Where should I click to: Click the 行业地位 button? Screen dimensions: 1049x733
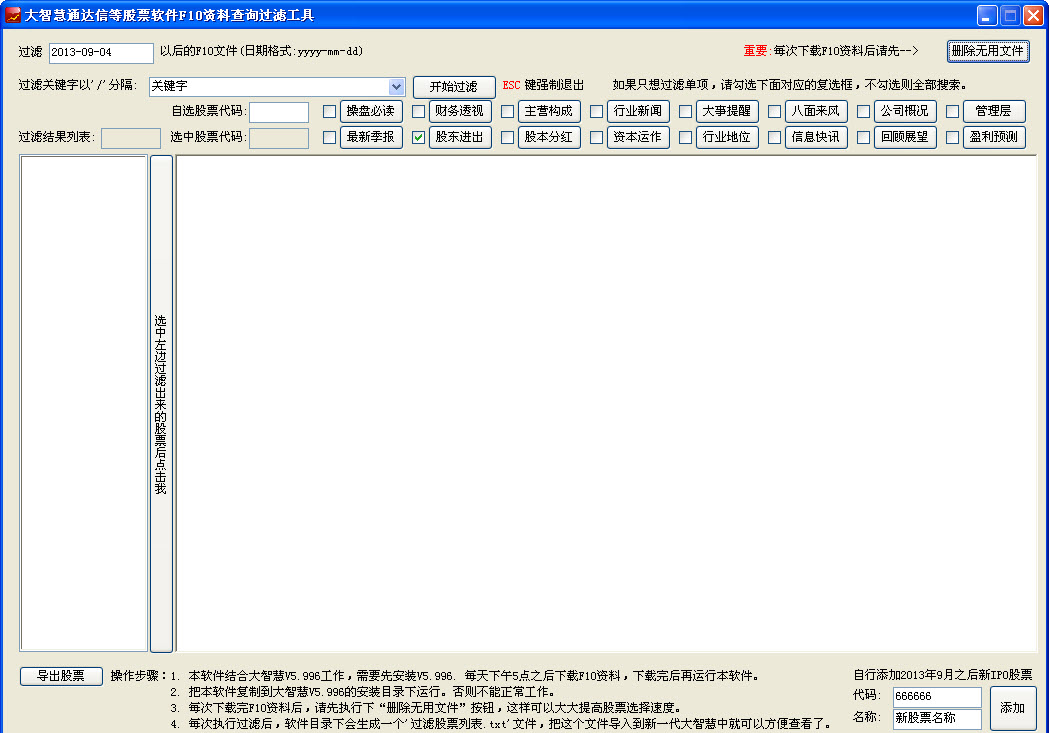pyautogui.click(x=727, y=137)
